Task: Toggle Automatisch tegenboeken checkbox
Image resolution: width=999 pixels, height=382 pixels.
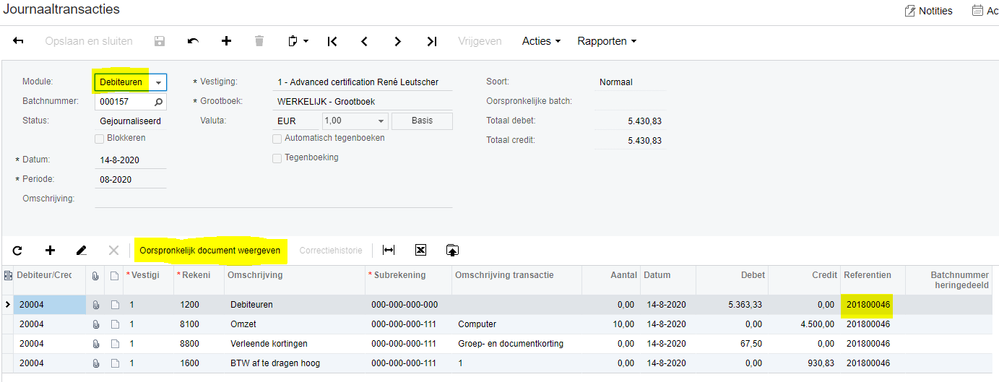Action: pos(277,138)
